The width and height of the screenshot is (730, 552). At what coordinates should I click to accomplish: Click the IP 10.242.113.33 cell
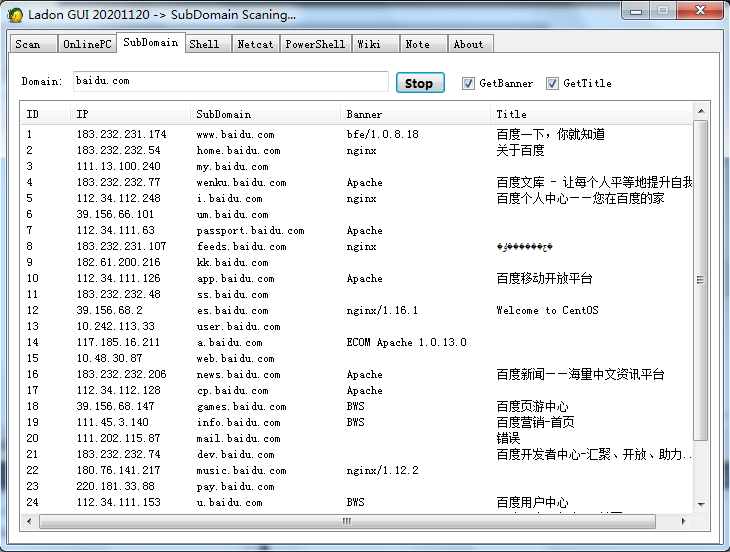115,326
